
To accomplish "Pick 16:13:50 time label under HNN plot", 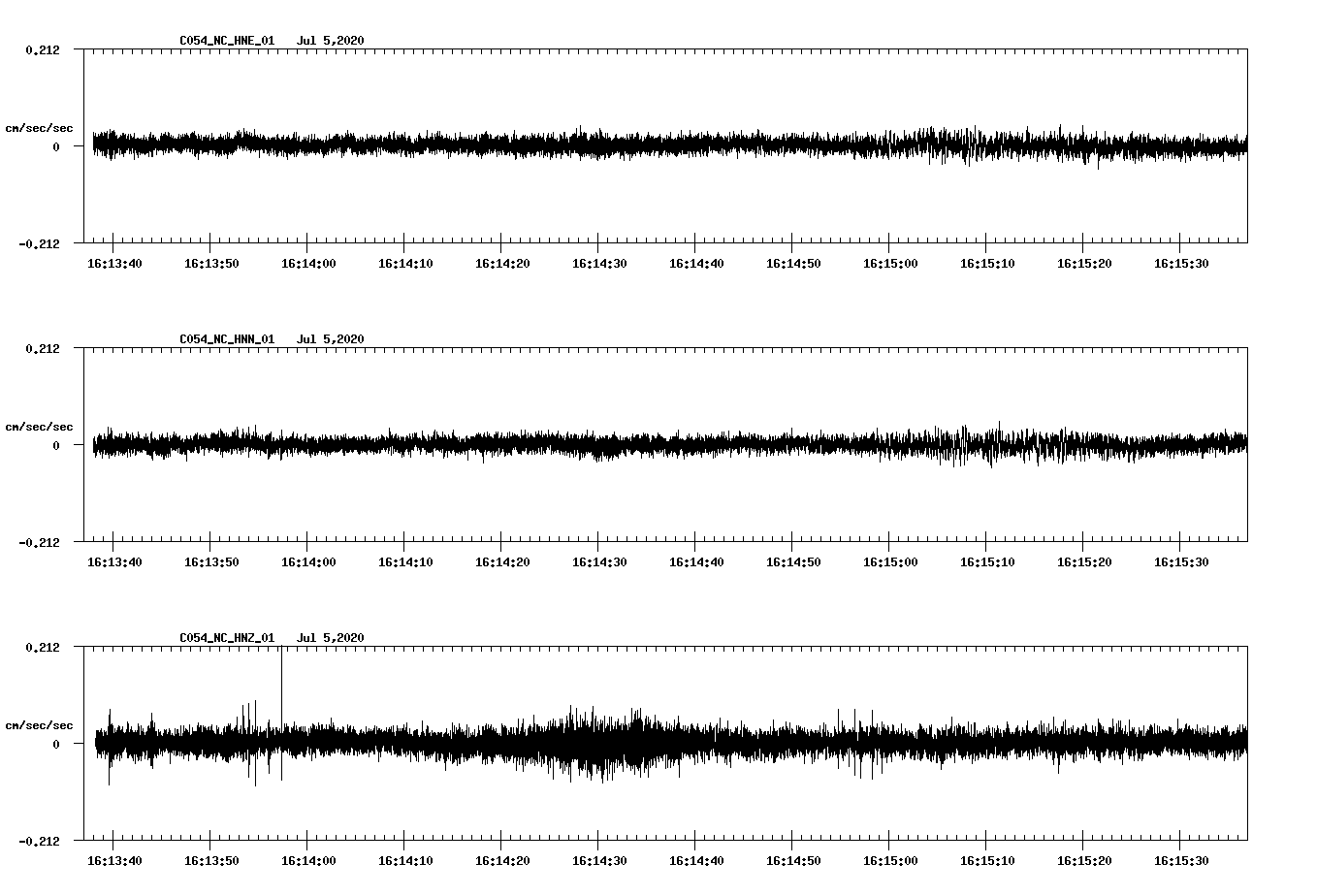I will [x=211, y=562].
